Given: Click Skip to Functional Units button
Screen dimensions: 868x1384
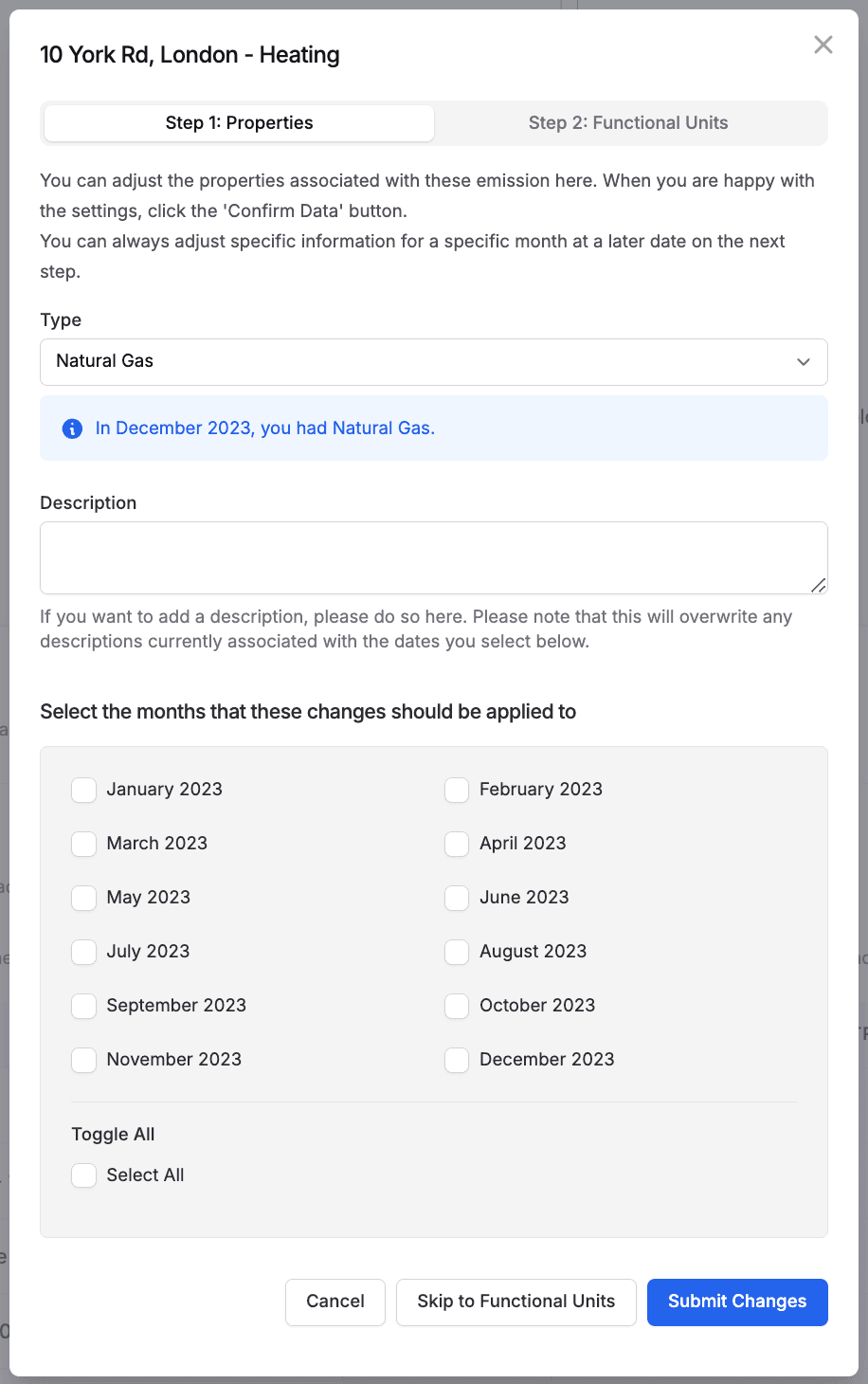Looking at the screenshot, I should click(x=515, y=1302).
